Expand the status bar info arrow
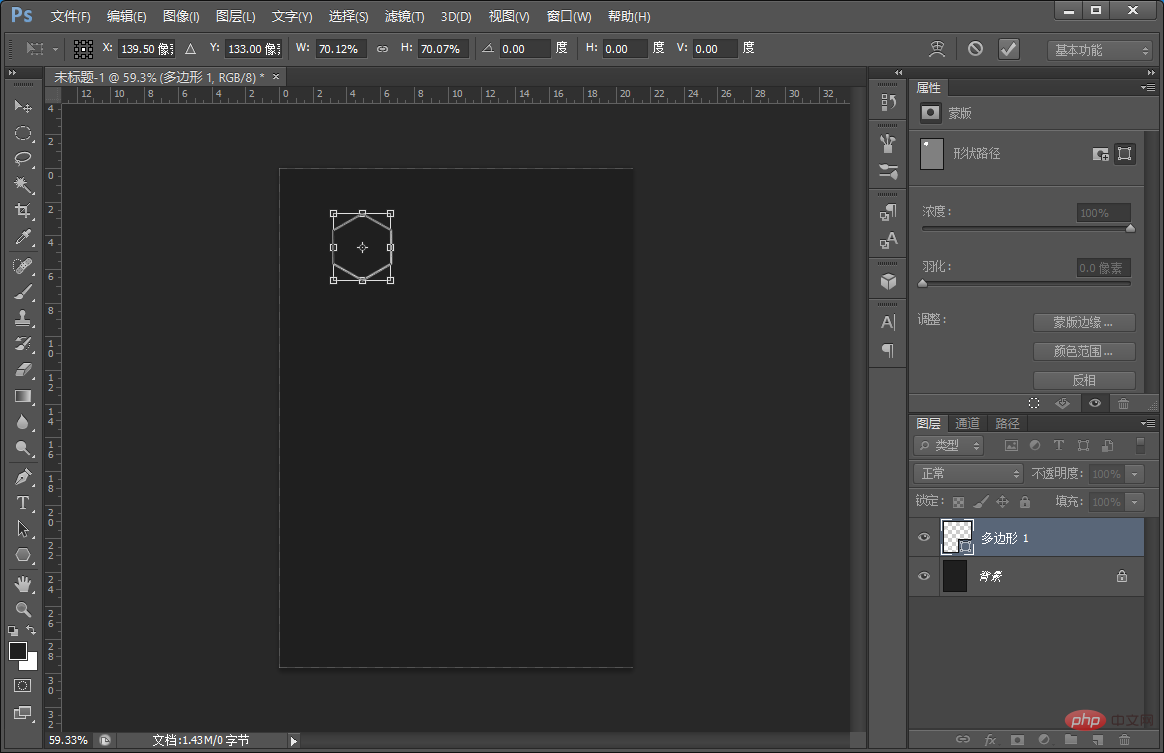 point(293,740)
